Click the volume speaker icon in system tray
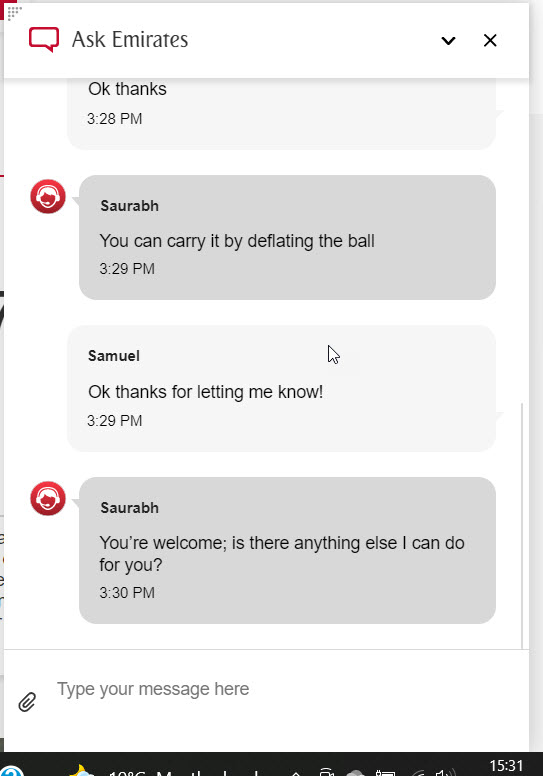543x776 pixels. (x=444, y=772)
